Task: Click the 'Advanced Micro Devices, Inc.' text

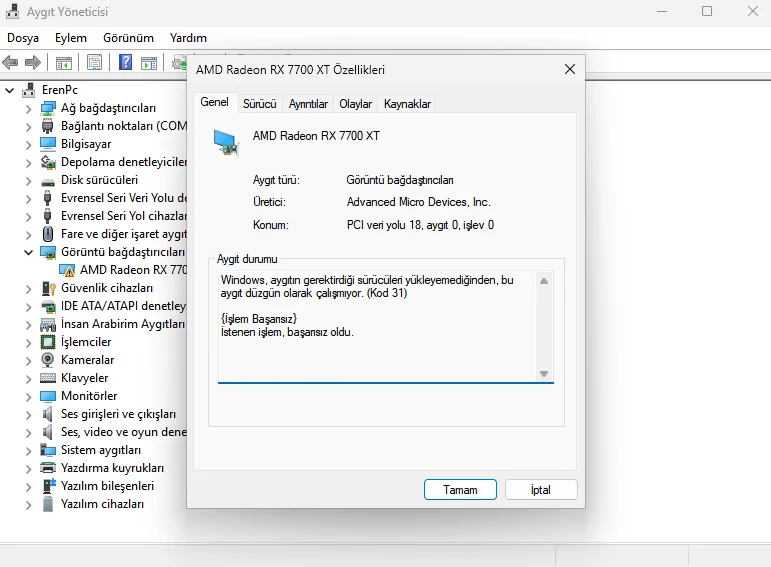Action: click(x=418, y=202)
